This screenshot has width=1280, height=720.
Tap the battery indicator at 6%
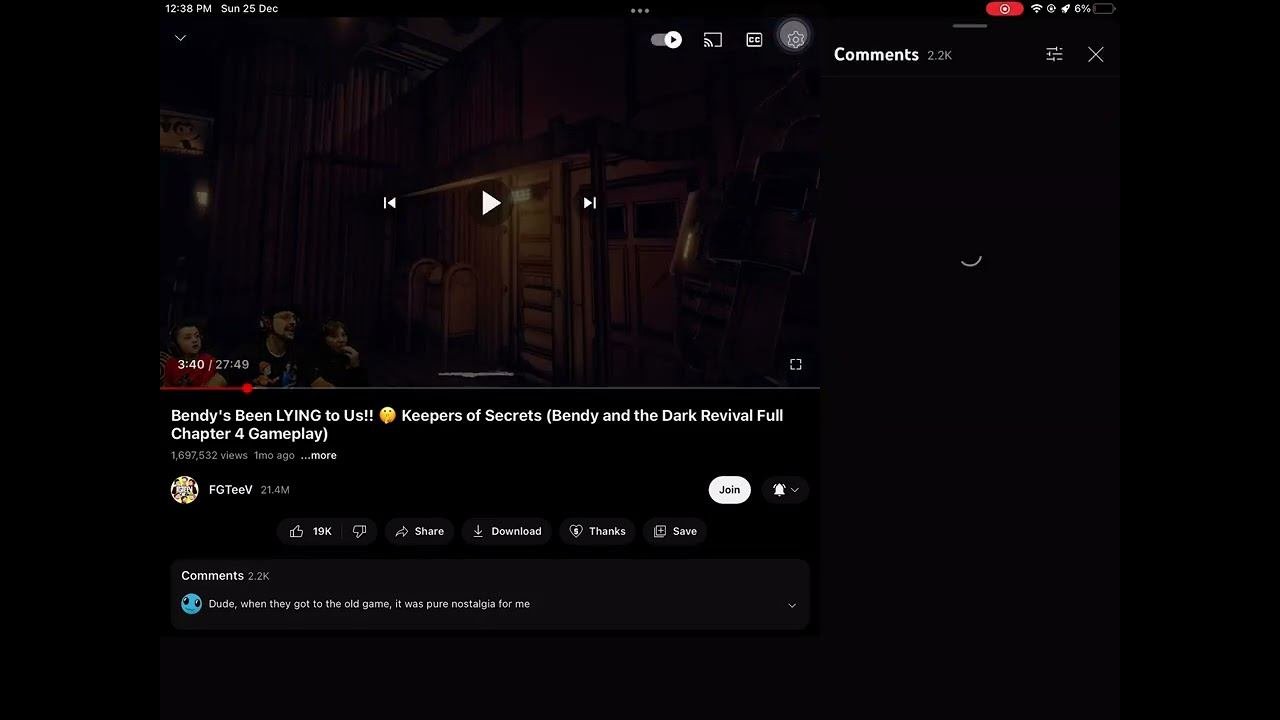(1094, 9)
